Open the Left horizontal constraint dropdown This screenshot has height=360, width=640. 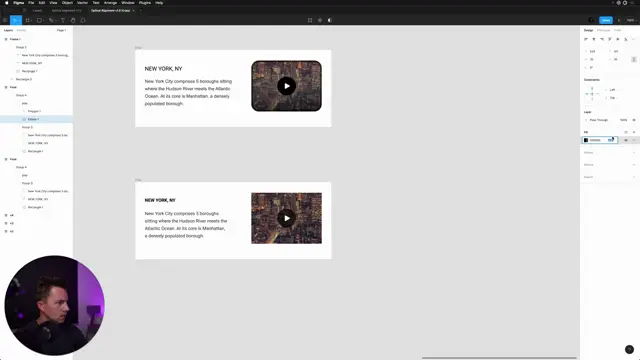(x=613, y=90)
